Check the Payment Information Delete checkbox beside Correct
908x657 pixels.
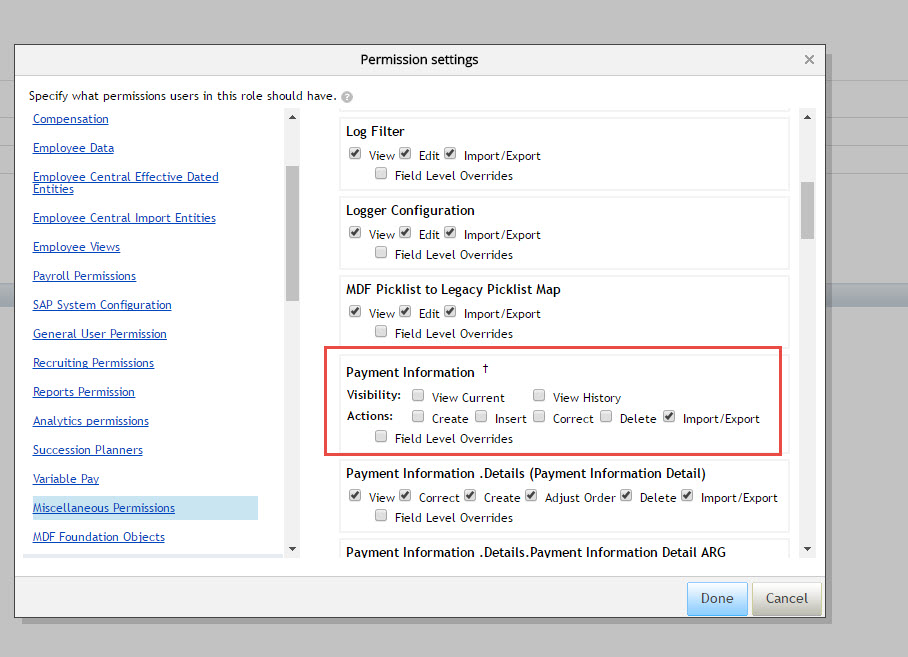(606, 416)
